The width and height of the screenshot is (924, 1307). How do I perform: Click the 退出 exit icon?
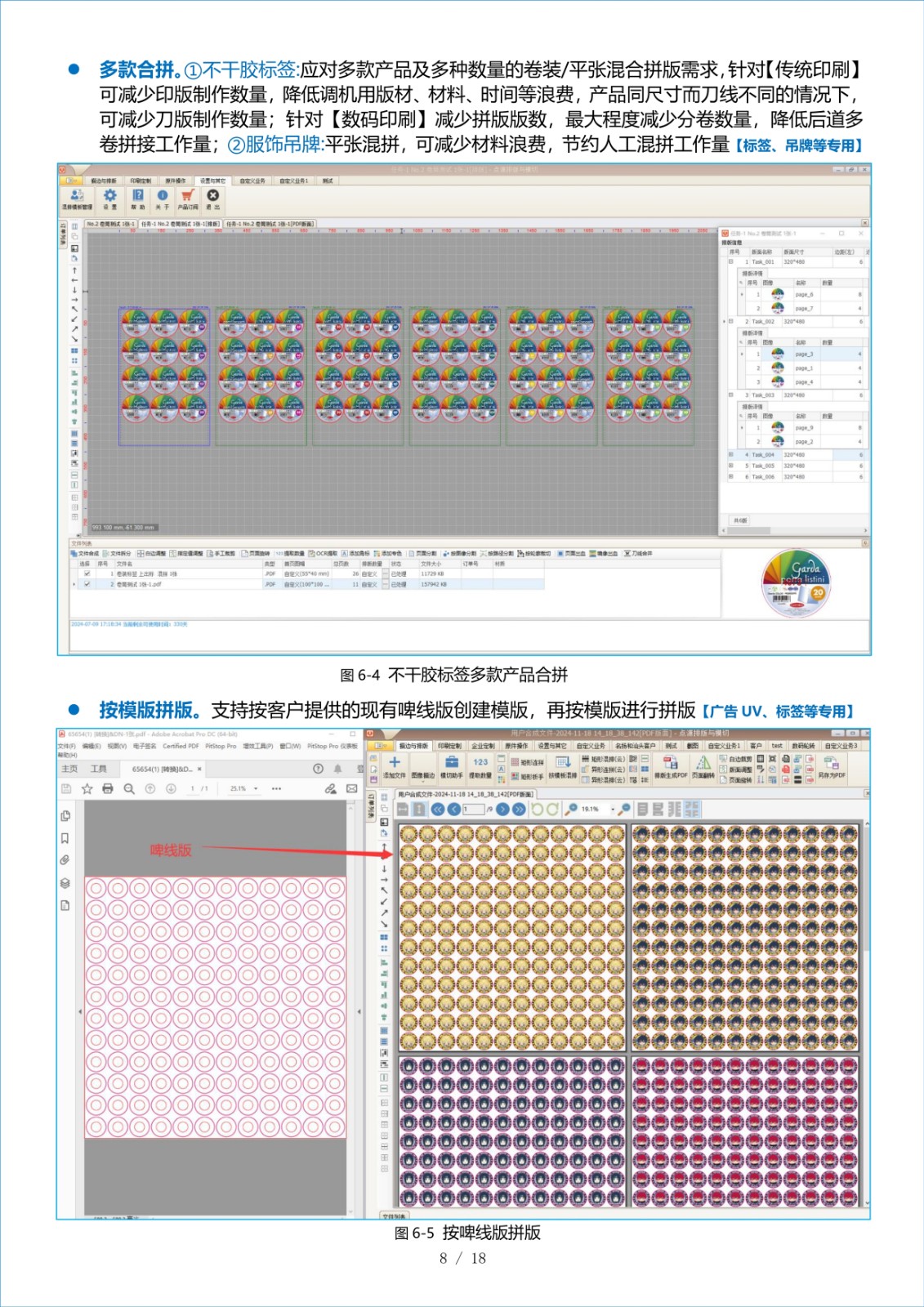click(x=212, y=197)
